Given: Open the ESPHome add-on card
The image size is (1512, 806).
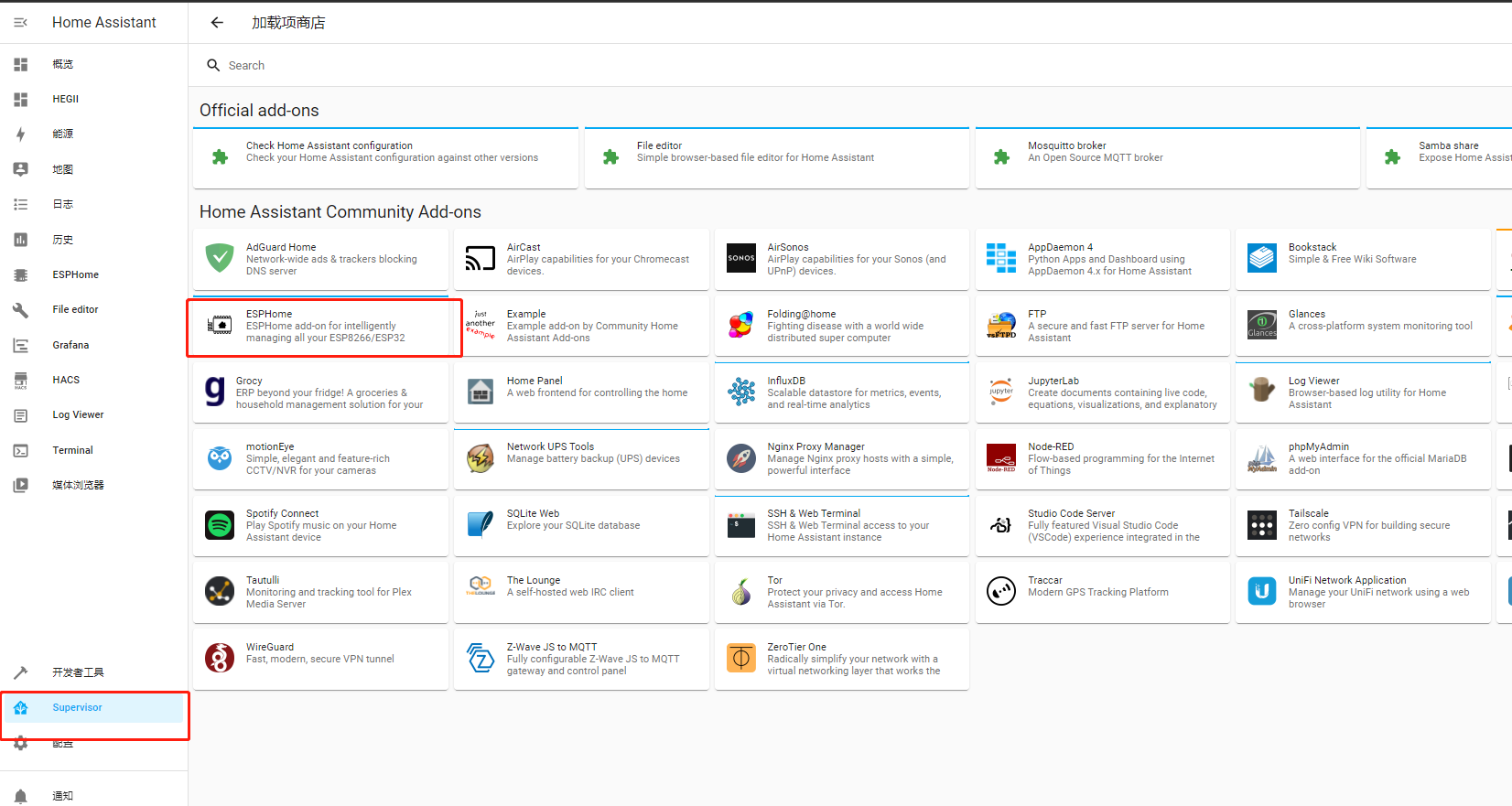Looking at the screenshot, I should coord(324,326).
